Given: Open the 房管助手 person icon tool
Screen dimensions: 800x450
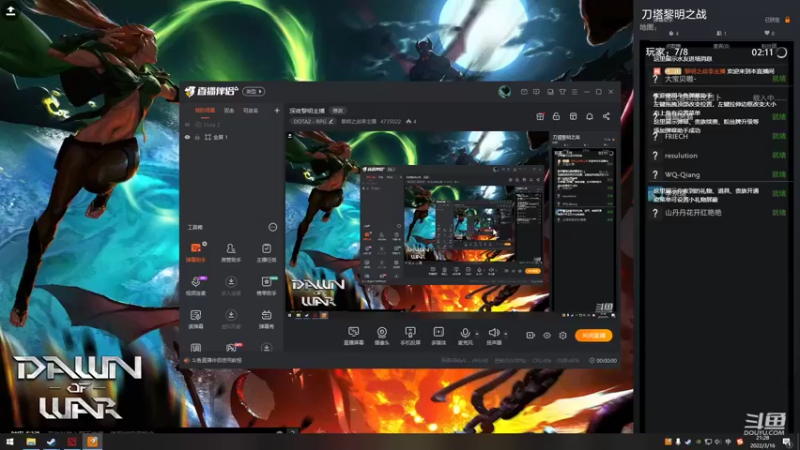Looking at the screenshot, I should [x=231, y=252].
